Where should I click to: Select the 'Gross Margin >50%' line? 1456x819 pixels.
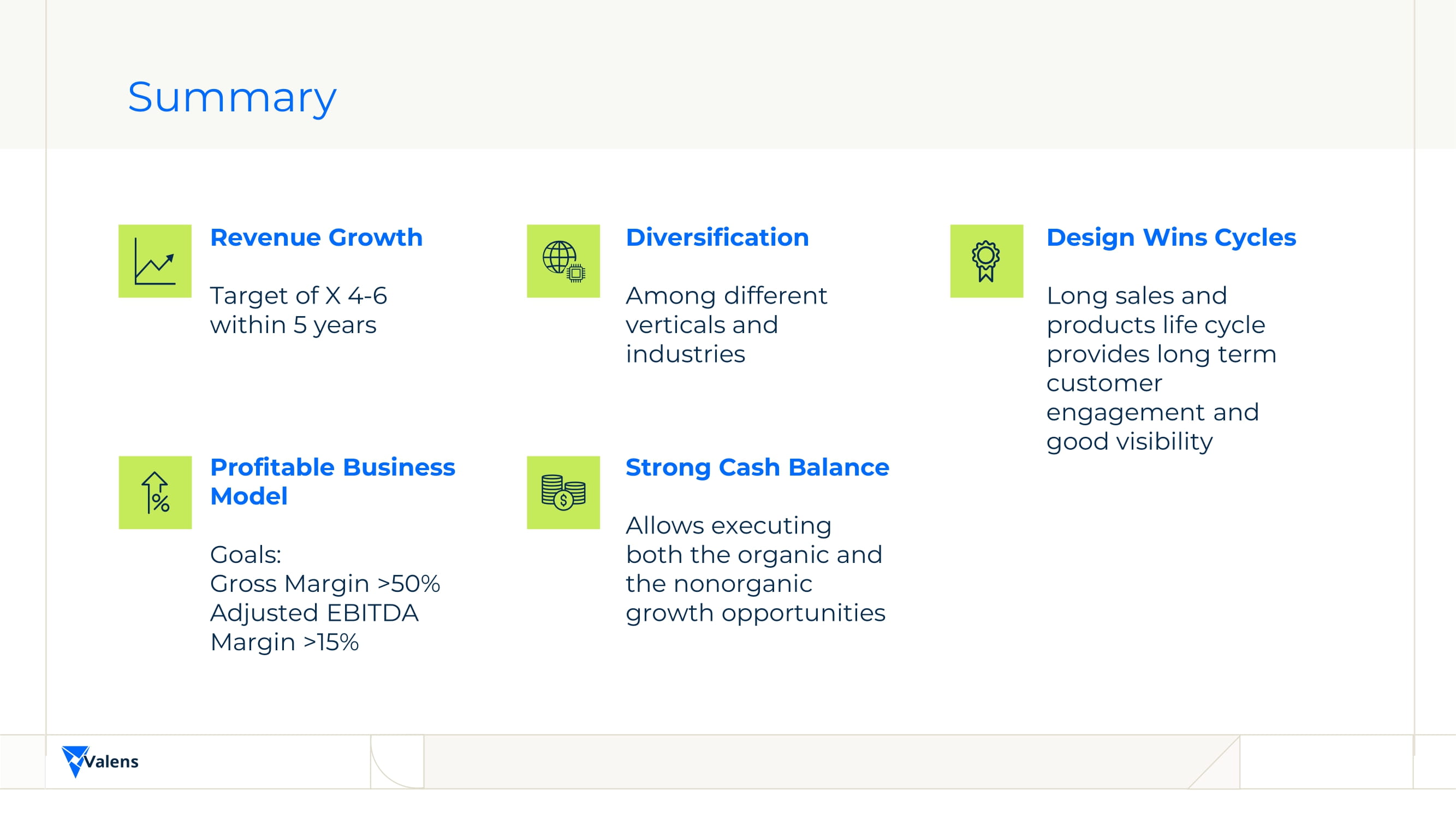pyautogui.click(x=324, y=584)
